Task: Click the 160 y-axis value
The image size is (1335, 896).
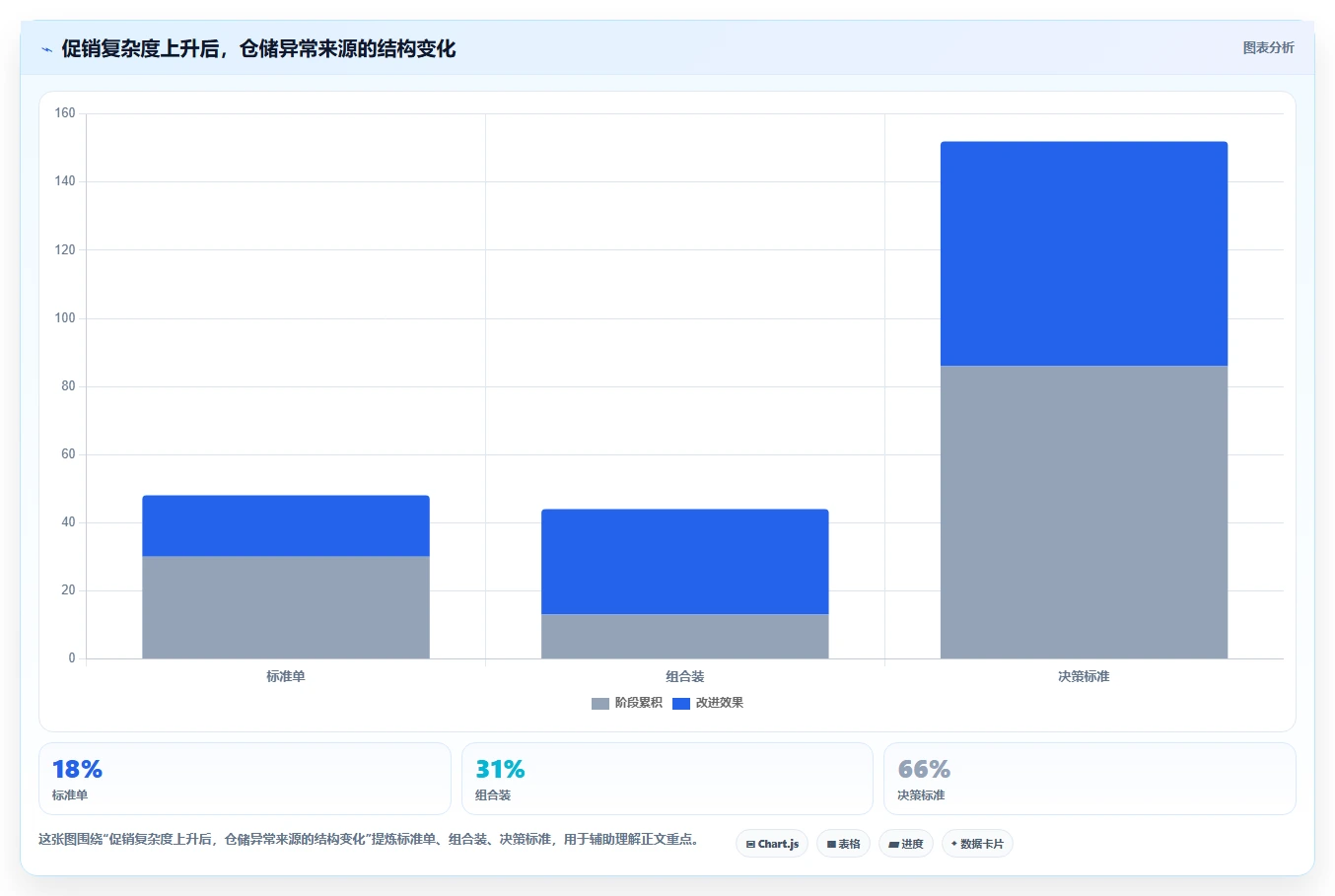Action: (65, 113)
